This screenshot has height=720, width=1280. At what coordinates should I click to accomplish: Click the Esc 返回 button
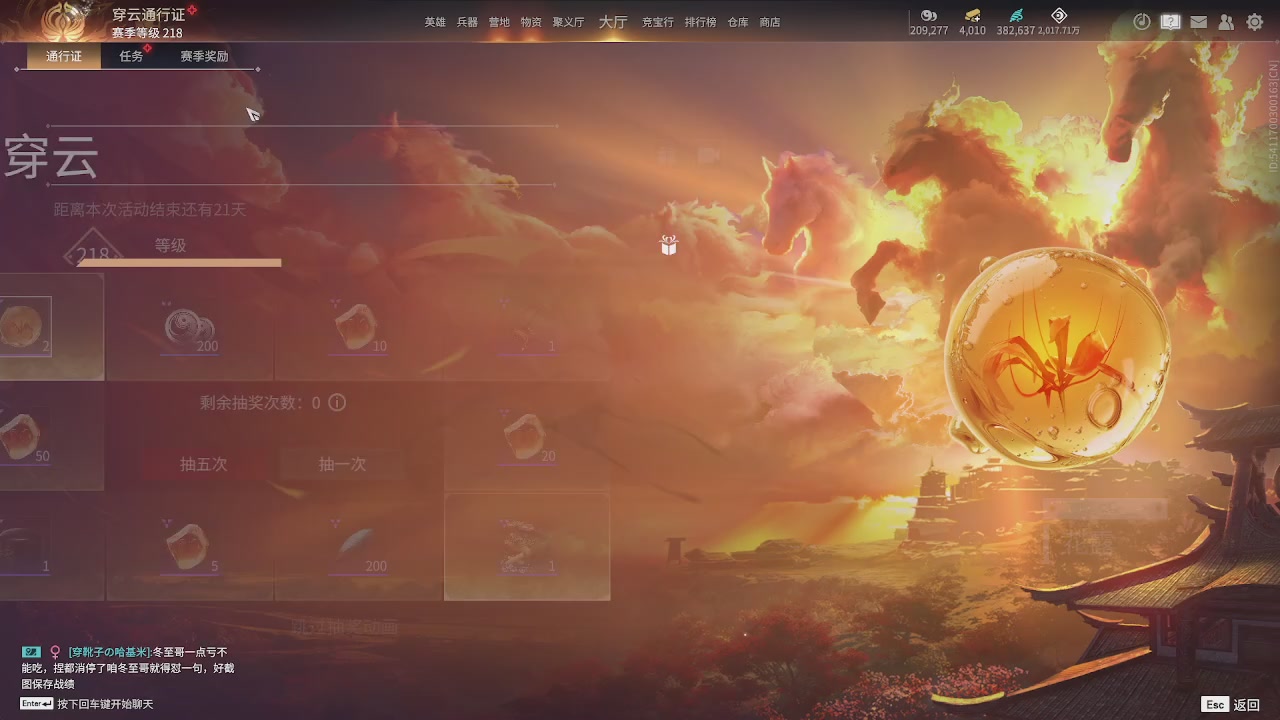[1230, 705]
